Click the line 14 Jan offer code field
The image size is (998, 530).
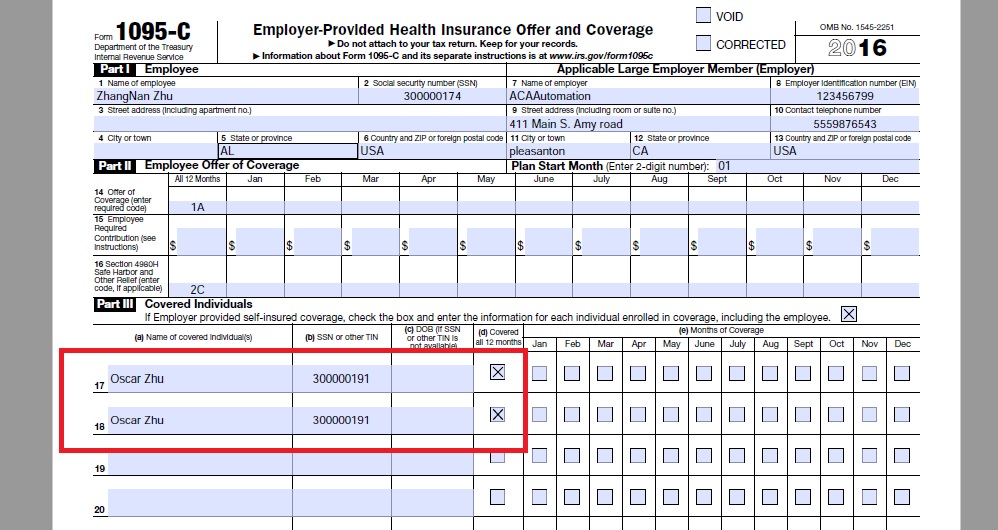[x=255, y=207]
